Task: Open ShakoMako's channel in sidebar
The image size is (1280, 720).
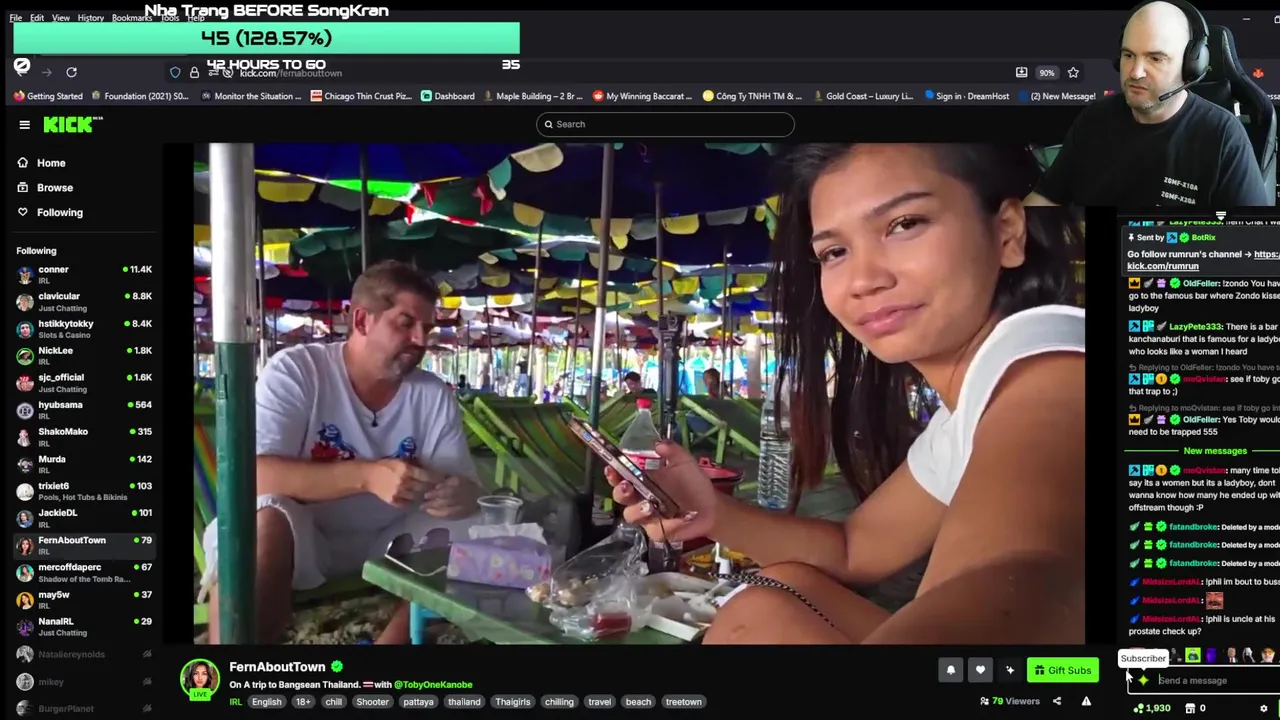Action: (85, 436)
